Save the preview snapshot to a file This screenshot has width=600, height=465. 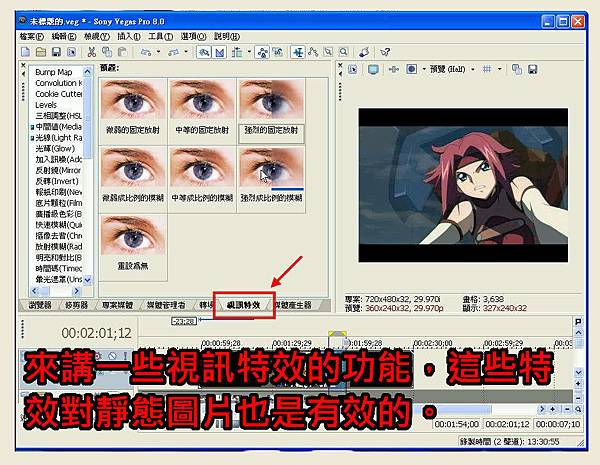pyautogui.click(x=532, y=70)
